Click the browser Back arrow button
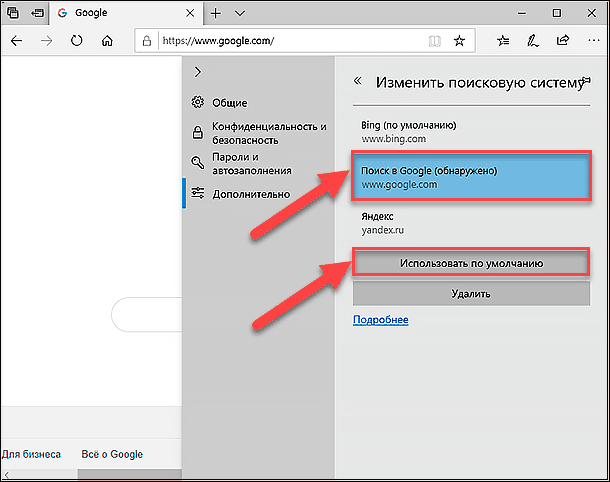The height and width of the screenshot is (482, 610). [17, 42]
